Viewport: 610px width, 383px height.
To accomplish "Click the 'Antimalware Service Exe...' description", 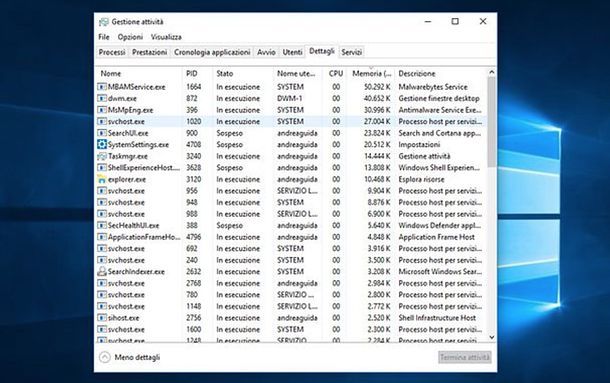I will (x=440, y=110).
